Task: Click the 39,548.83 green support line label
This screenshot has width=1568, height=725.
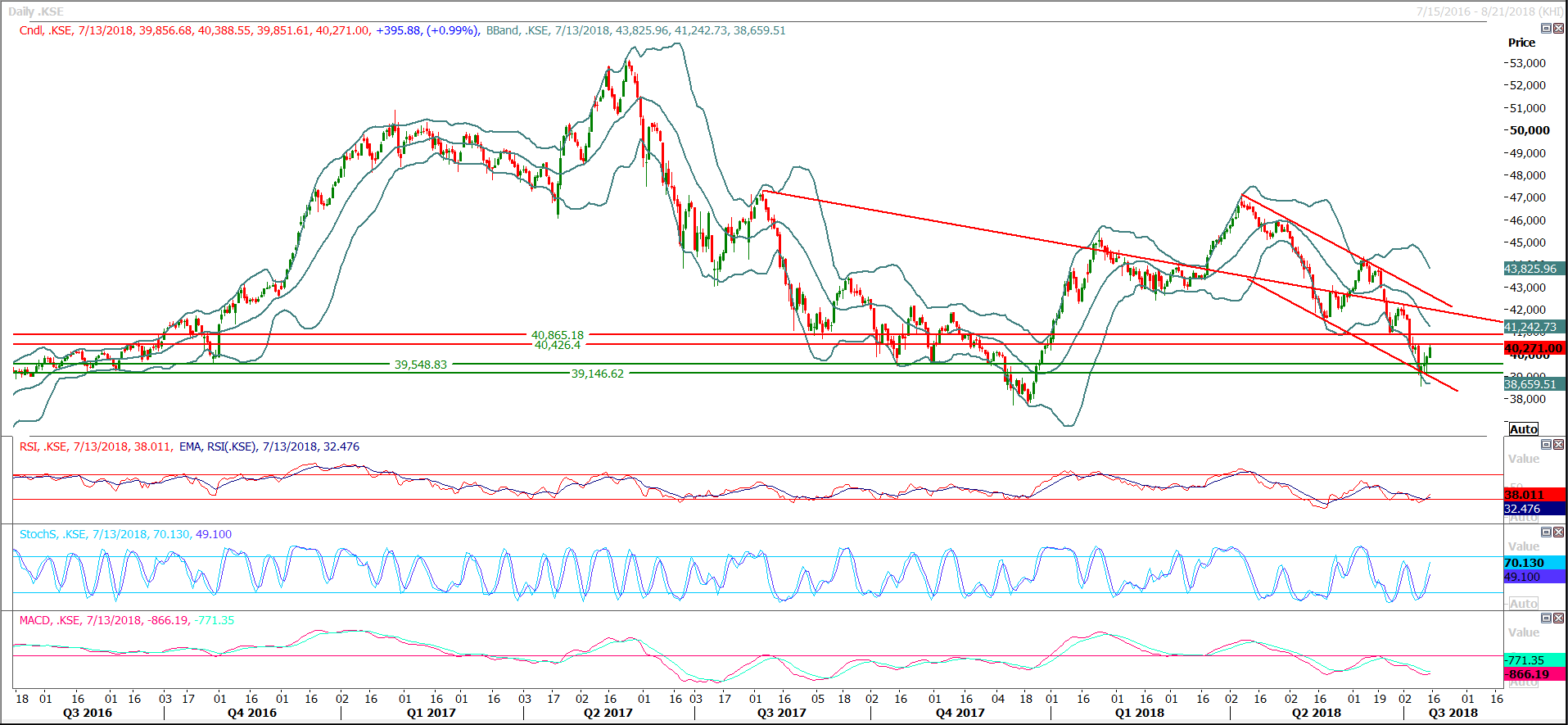Action: 421,365
